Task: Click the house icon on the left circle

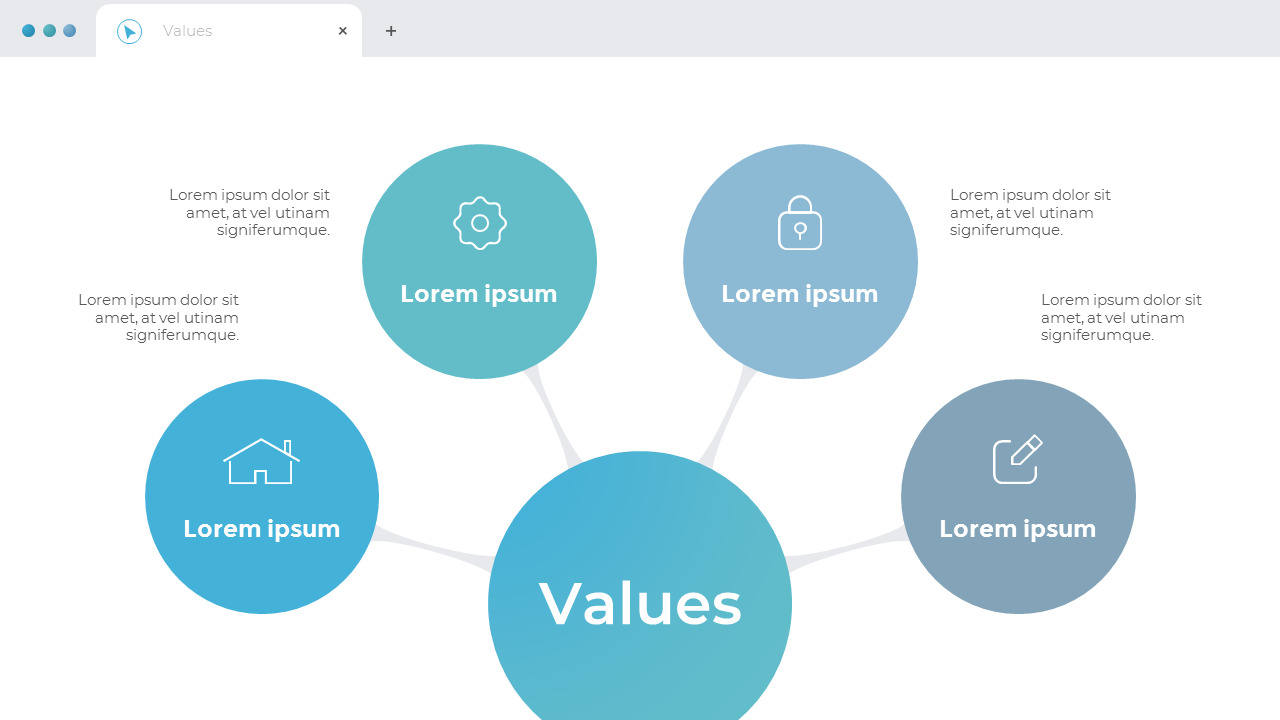Action: [262, 460]
